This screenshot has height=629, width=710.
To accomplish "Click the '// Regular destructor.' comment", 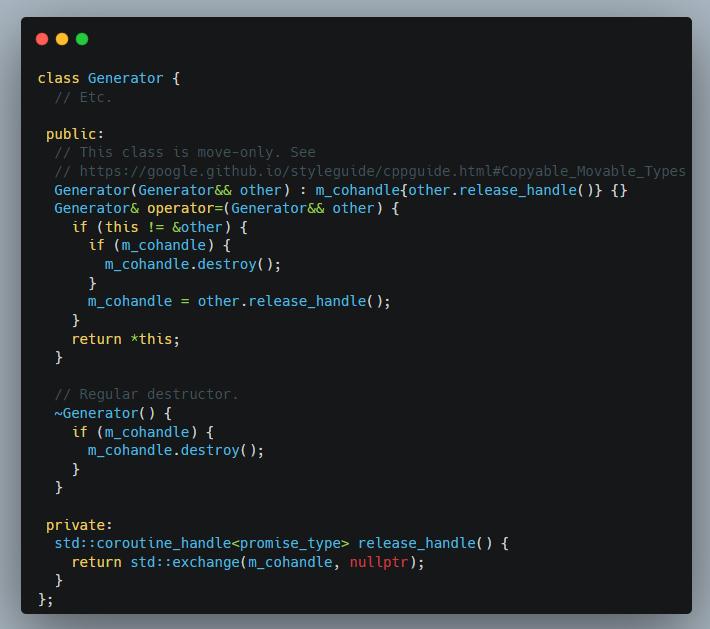I will (x=146, y=394).
